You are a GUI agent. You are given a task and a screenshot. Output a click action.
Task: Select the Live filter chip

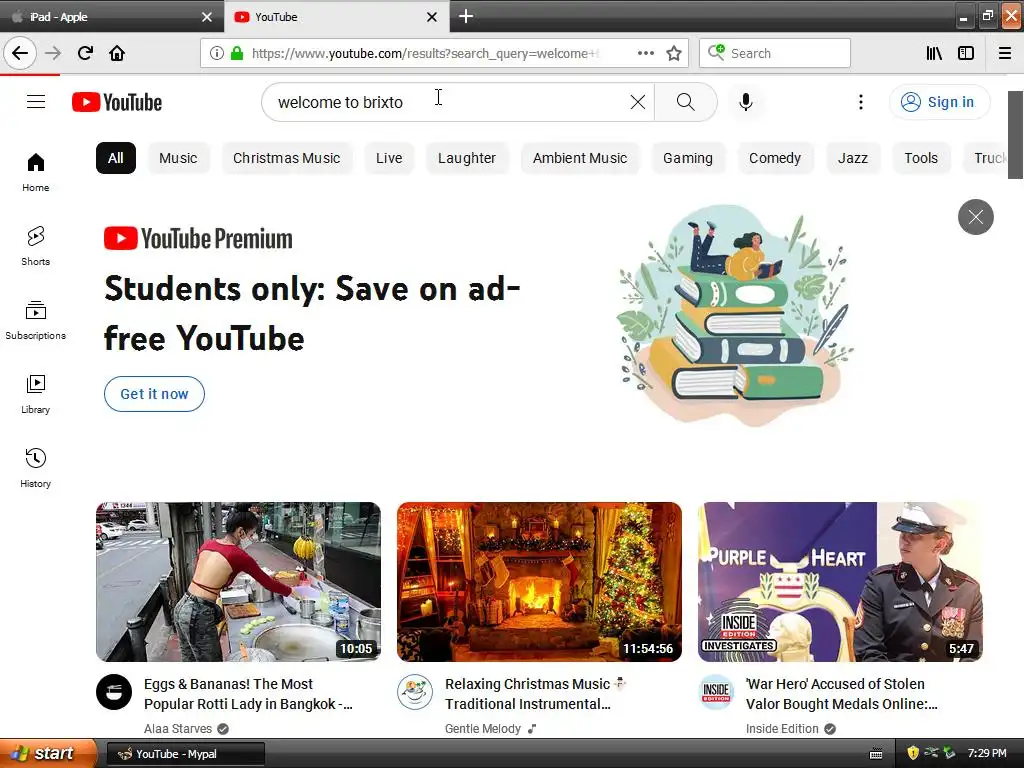(389, 158)
